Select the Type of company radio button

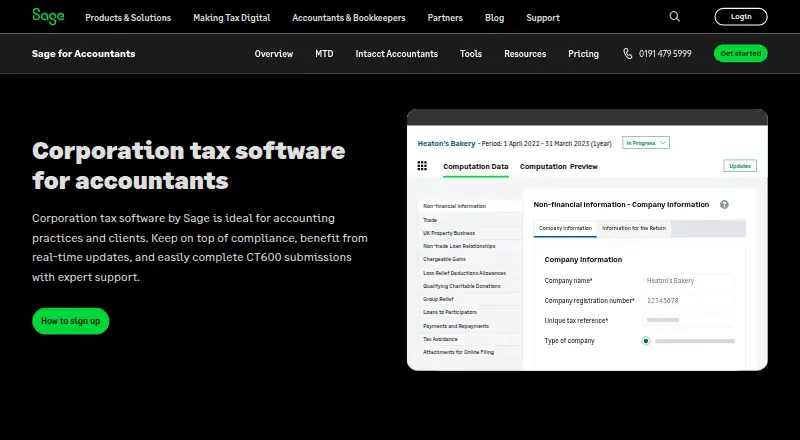tap(646, 341)
